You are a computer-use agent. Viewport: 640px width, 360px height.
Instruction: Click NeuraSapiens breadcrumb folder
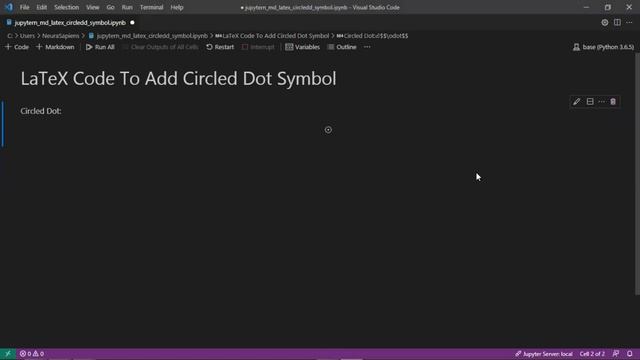click(61, 36)
